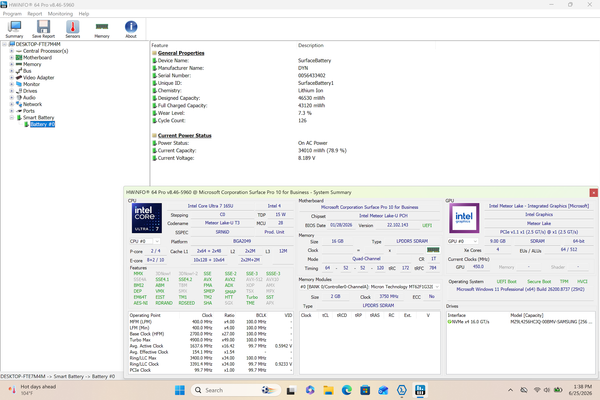Click the Motherboard icon in tree
The image size is (600, 400).
coord(19,57)
